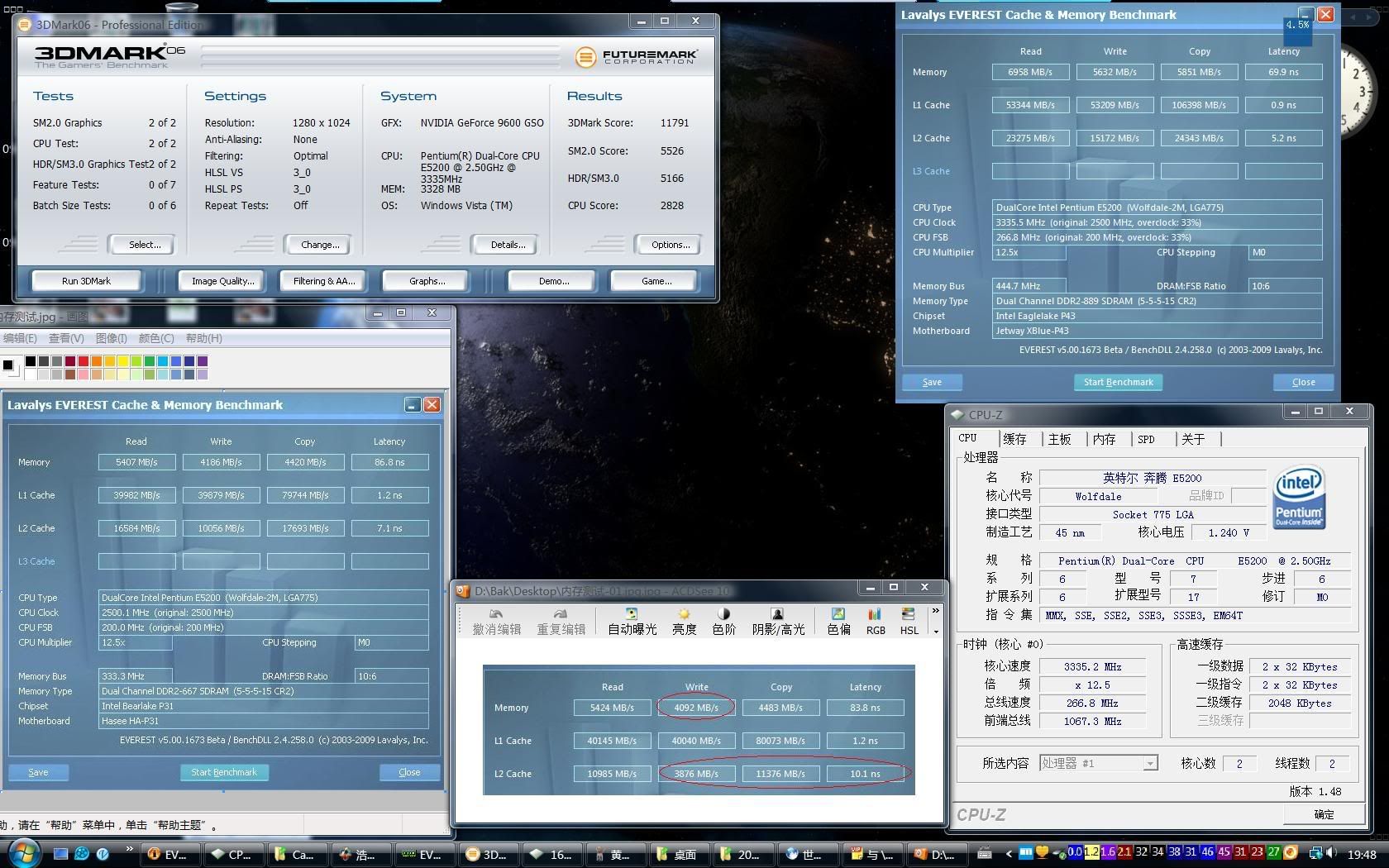The image size is (1389, 868).
Task: Select the RGB adjustment icon
Action: pos(875,615)
